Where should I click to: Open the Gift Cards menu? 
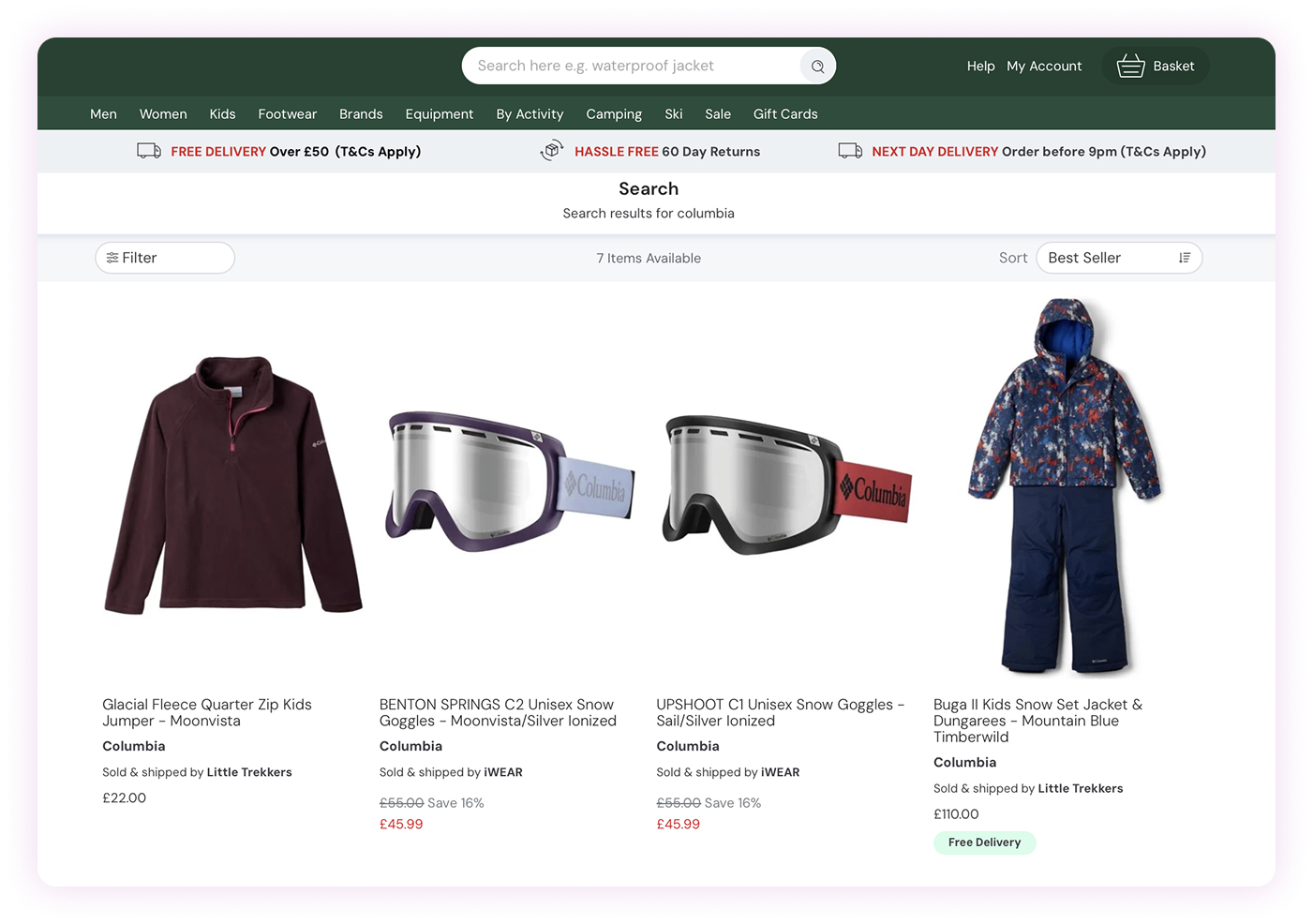click(785, 114)
